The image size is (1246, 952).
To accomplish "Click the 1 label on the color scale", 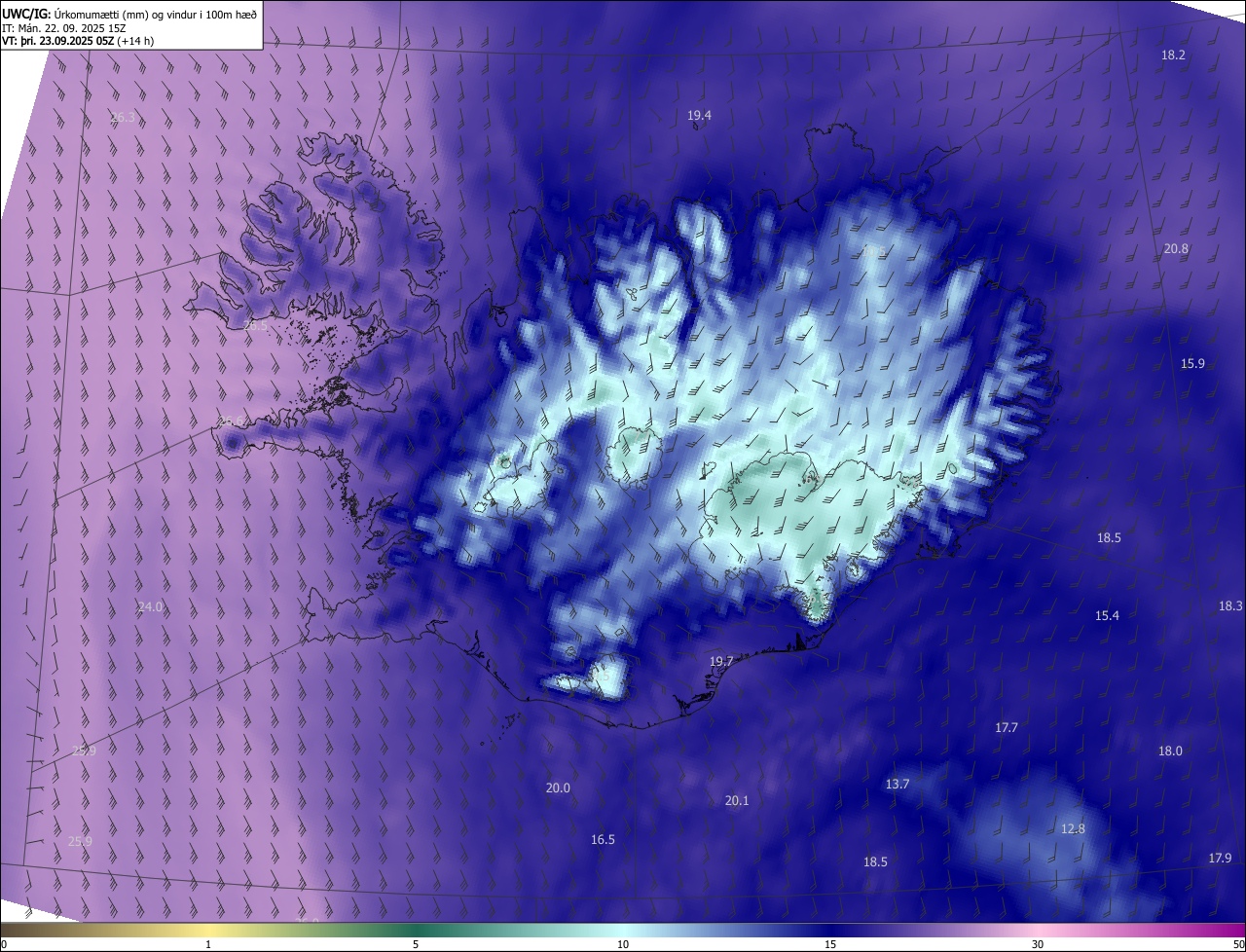I will click(208, 944).
